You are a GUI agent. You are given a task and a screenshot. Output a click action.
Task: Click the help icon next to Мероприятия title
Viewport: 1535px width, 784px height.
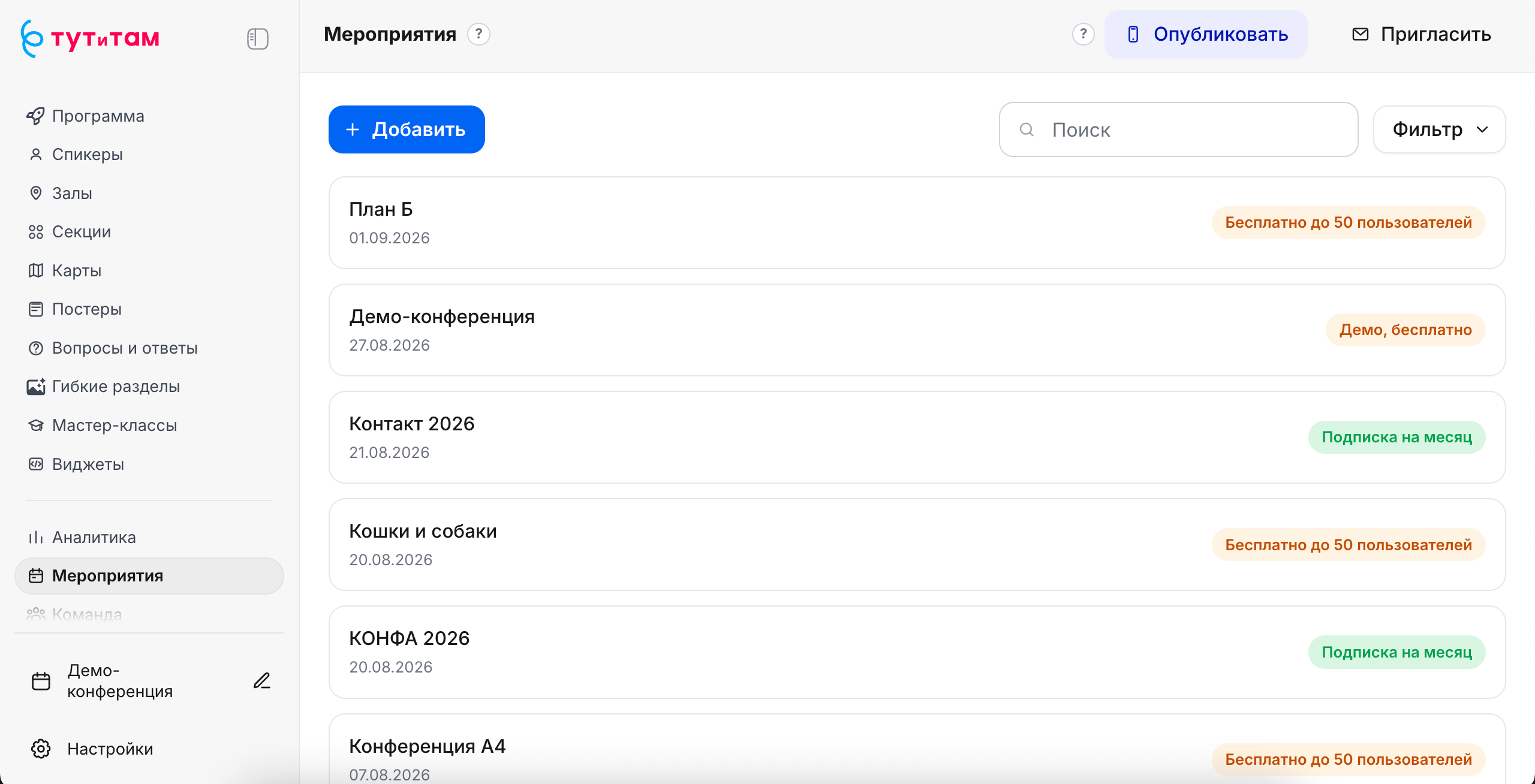(478, 34)
